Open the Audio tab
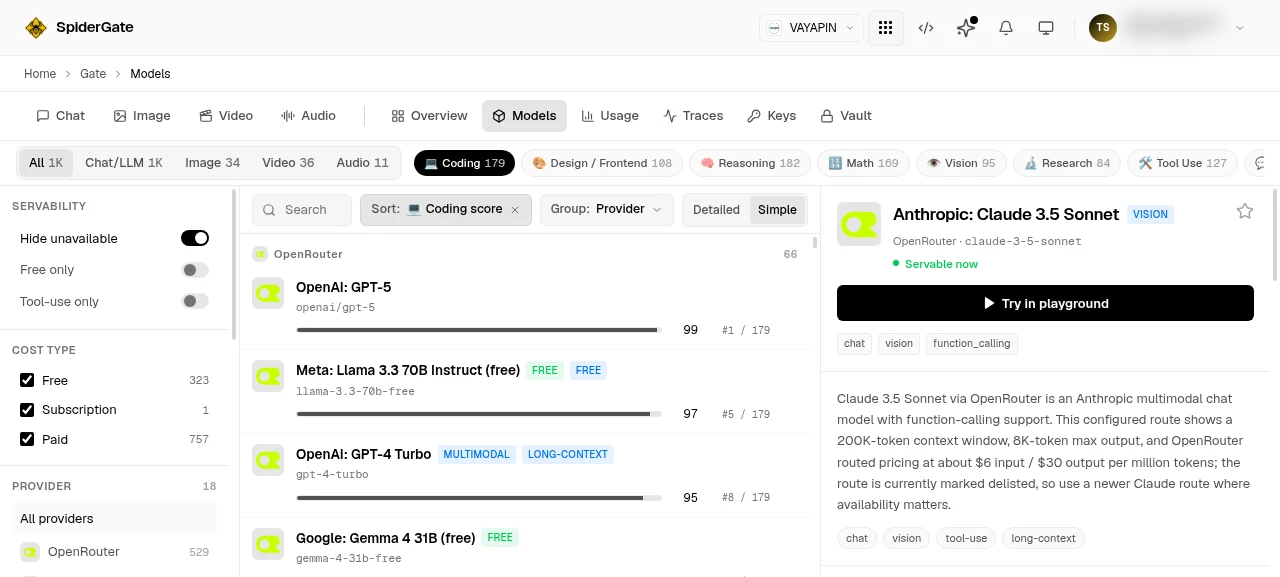The image size is (1280, 577). tap(308, 116)
